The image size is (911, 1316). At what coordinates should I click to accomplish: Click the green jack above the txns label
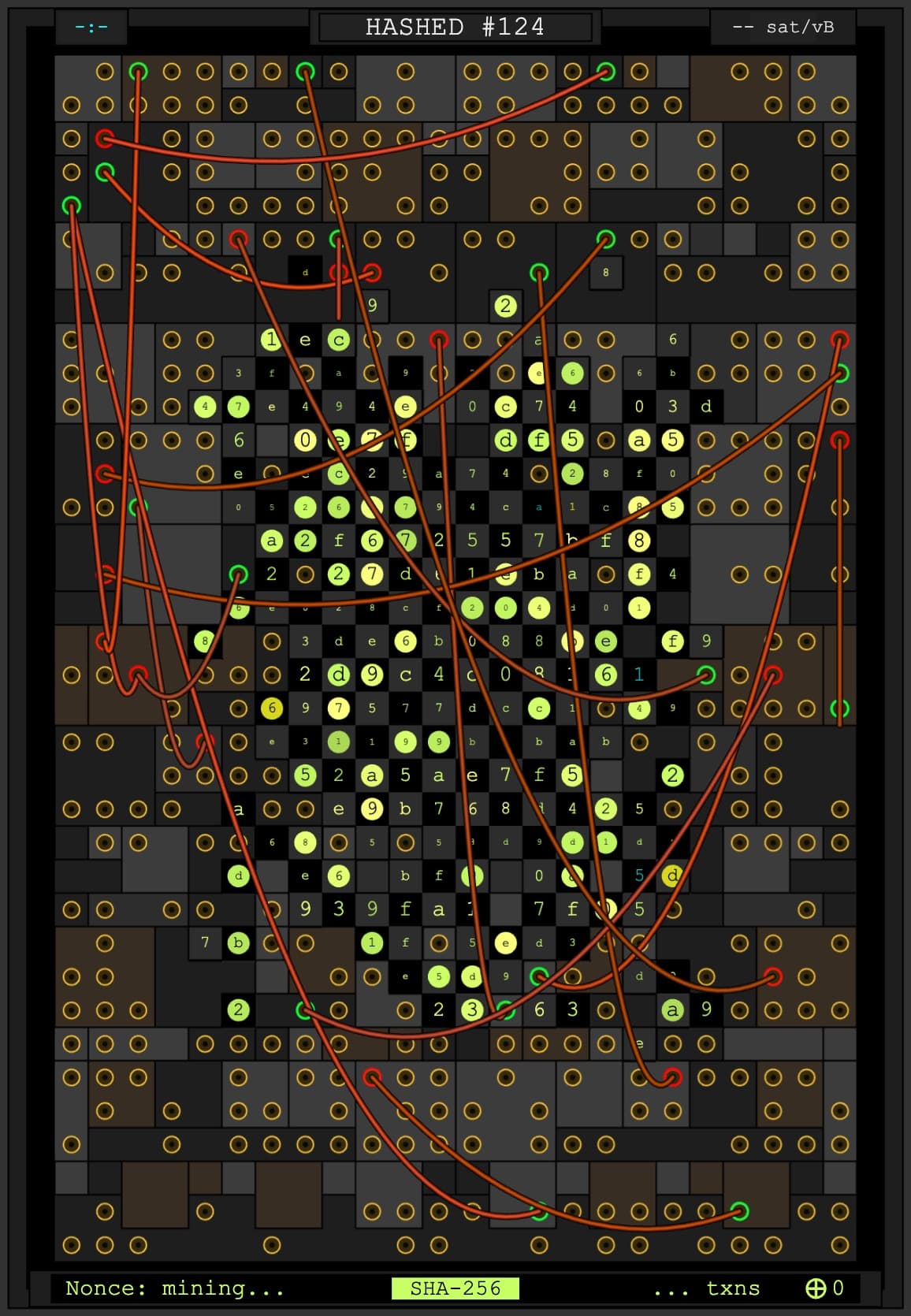pos(739,1210)
